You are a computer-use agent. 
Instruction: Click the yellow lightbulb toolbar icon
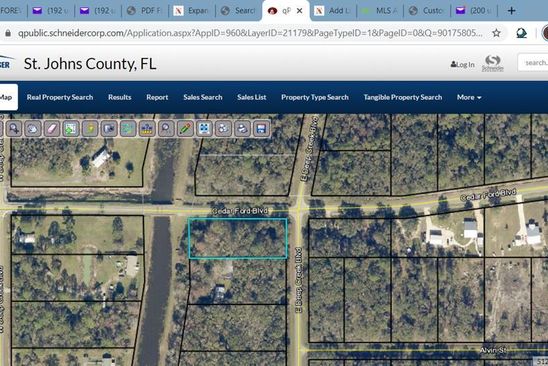coord(90,129)
